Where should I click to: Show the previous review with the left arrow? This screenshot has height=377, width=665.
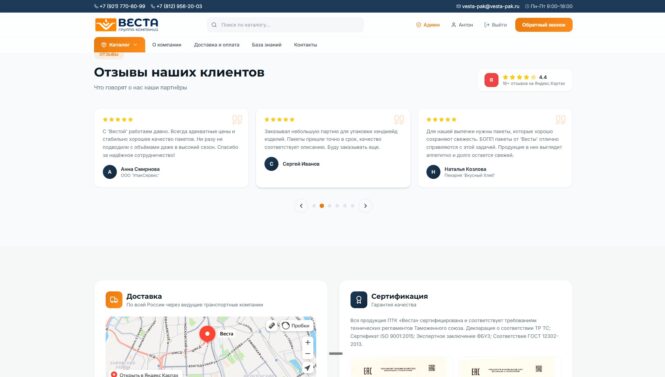(301, 206)
